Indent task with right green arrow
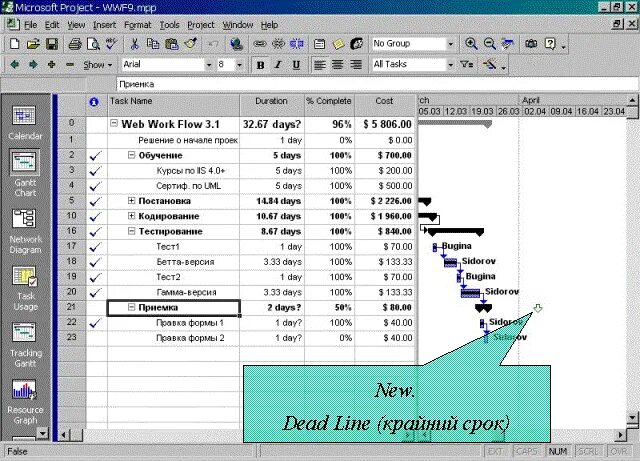The width and height of the screenshot is (640, 461). point(33,65)
